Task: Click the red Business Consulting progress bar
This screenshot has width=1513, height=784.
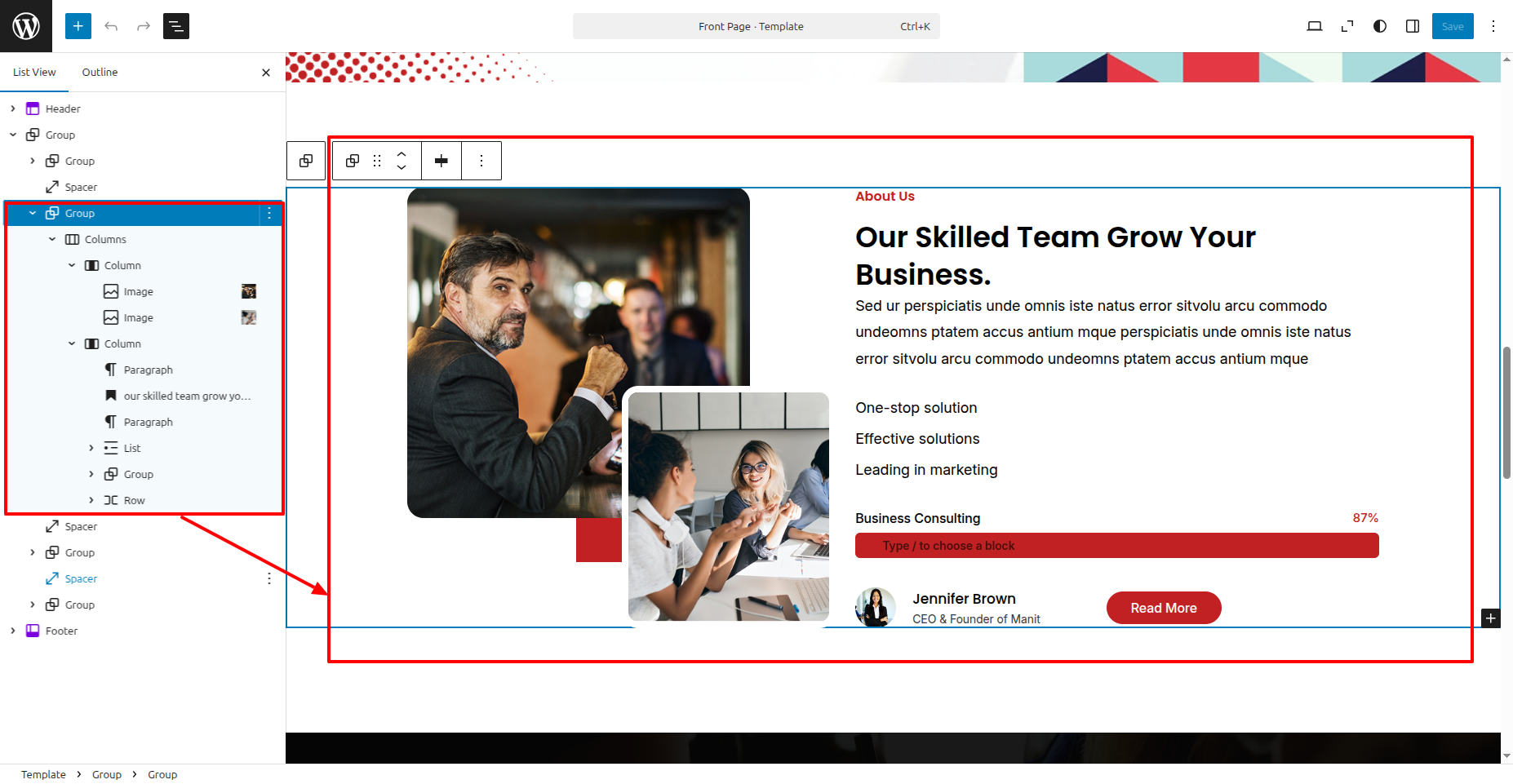Action: 1116,546
